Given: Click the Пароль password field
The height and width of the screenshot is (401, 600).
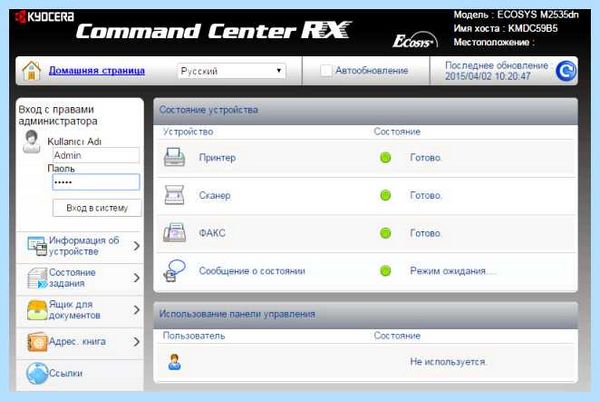Looking at the screenshot, I should coord(96,182).
